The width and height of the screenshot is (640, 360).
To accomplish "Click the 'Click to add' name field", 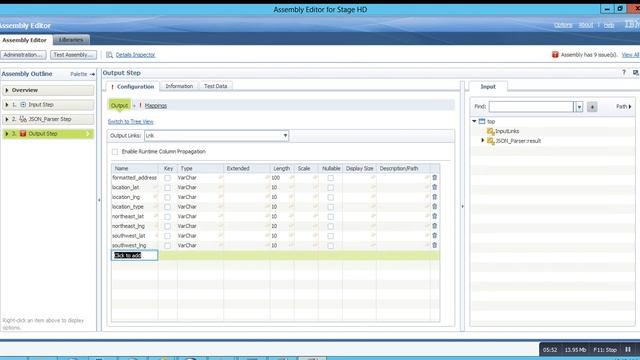I will pyautogui.click(x=134, y=255).
